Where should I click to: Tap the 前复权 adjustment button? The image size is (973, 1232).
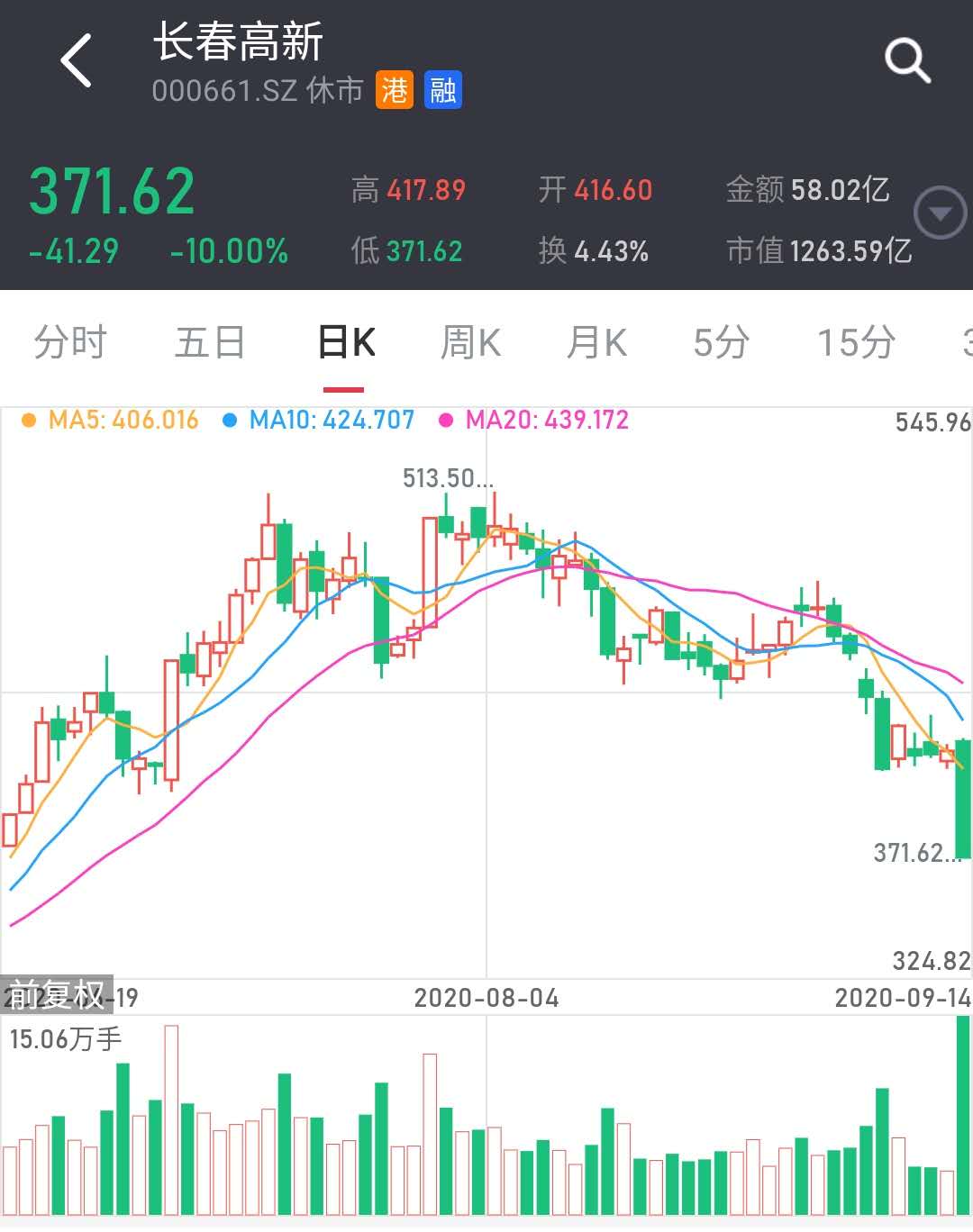pos(57,994)
